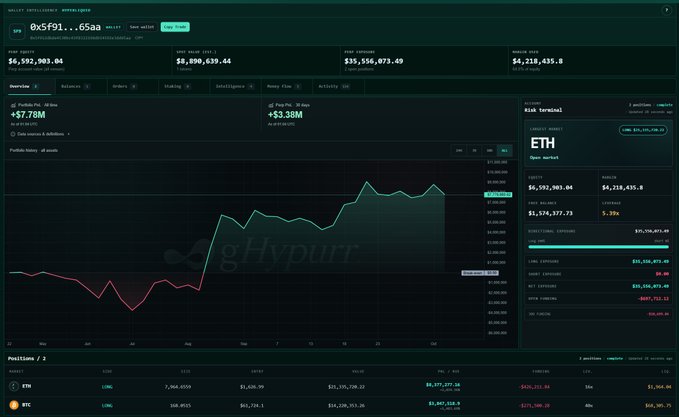Select the 24H chart range
Screen dimensions: 679x417
tap(459, 150)
